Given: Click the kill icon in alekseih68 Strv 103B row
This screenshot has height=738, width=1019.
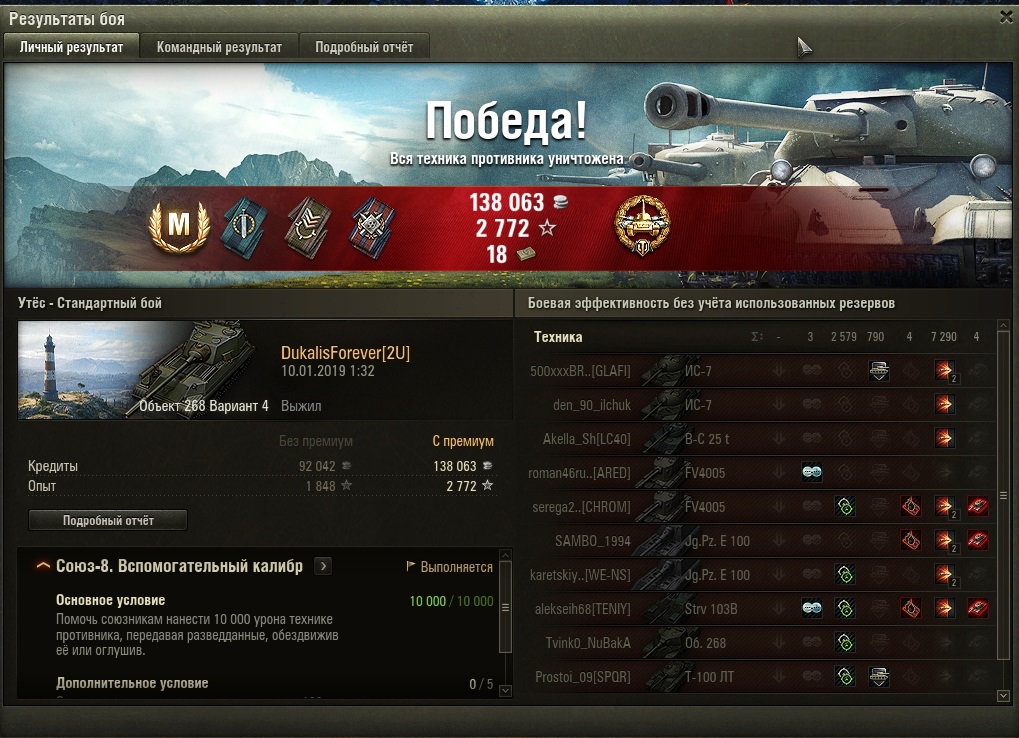Looking at the screenshot, I should point(977,609).
